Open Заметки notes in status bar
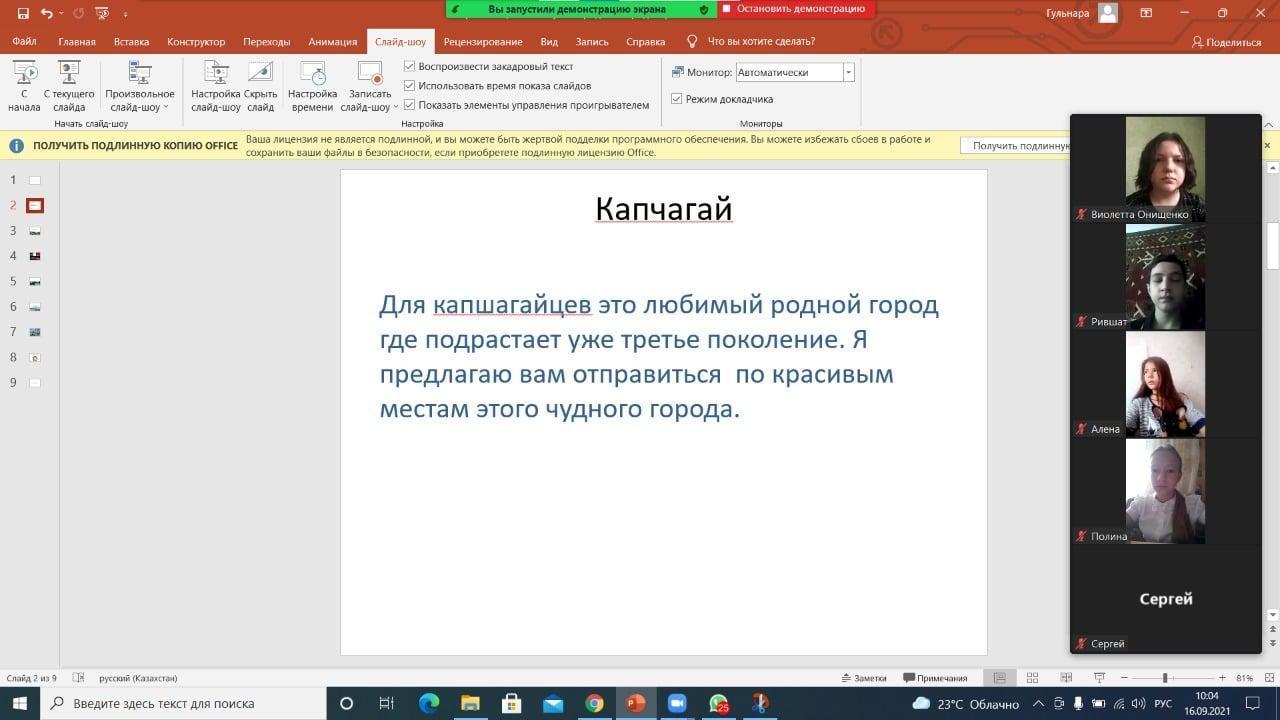Viewport: 1280px width, 720px height. point(864,678)
